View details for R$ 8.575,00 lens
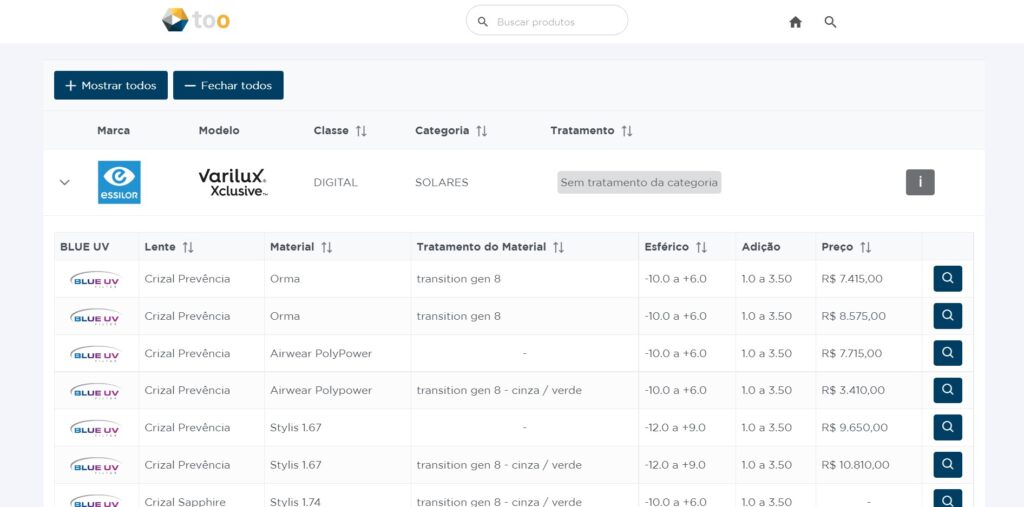The height and width of the screenshot is (507, 1024). coord(948,316)
